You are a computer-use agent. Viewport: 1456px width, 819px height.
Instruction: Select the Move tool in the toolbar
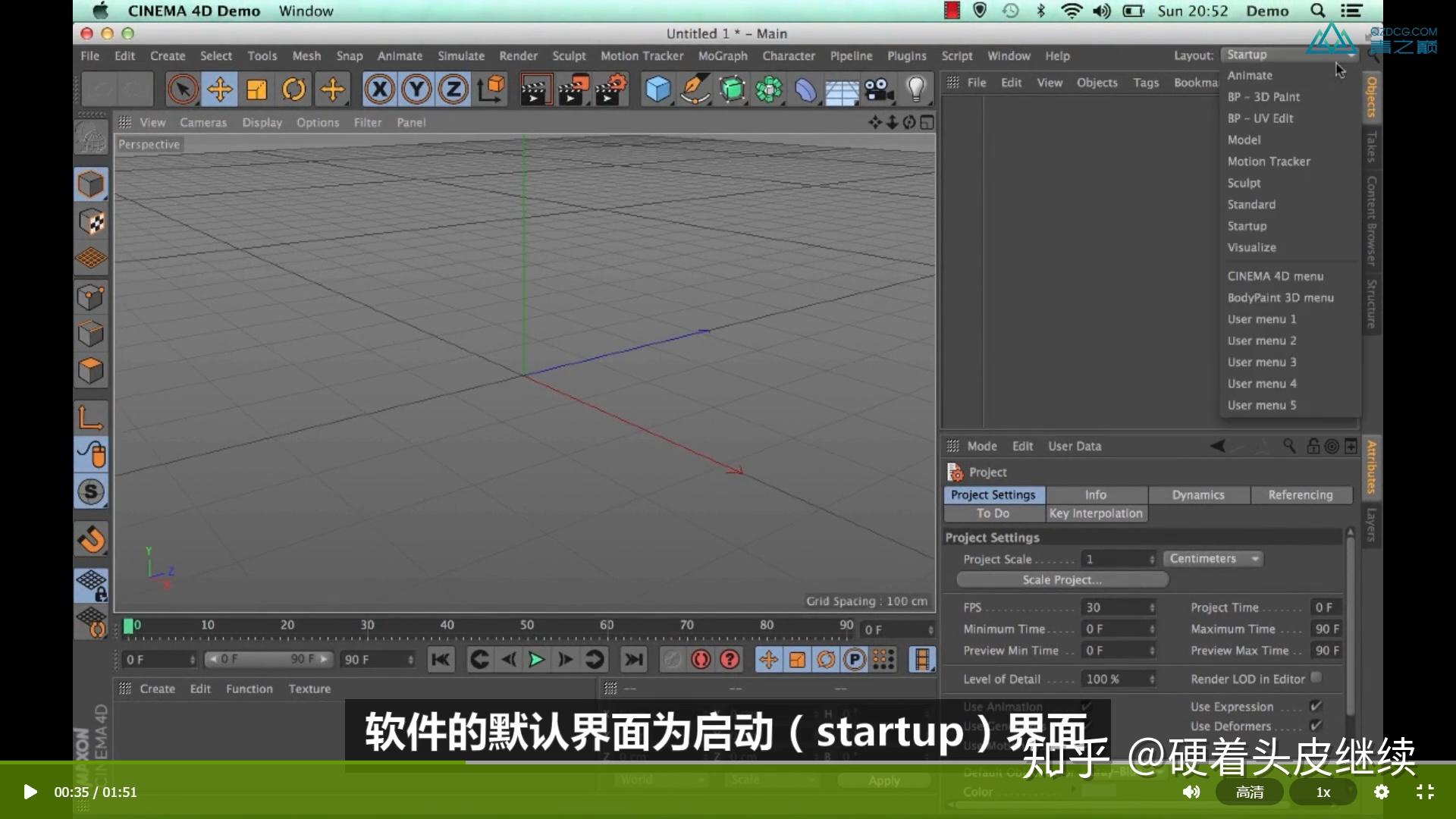click(219, 89)
